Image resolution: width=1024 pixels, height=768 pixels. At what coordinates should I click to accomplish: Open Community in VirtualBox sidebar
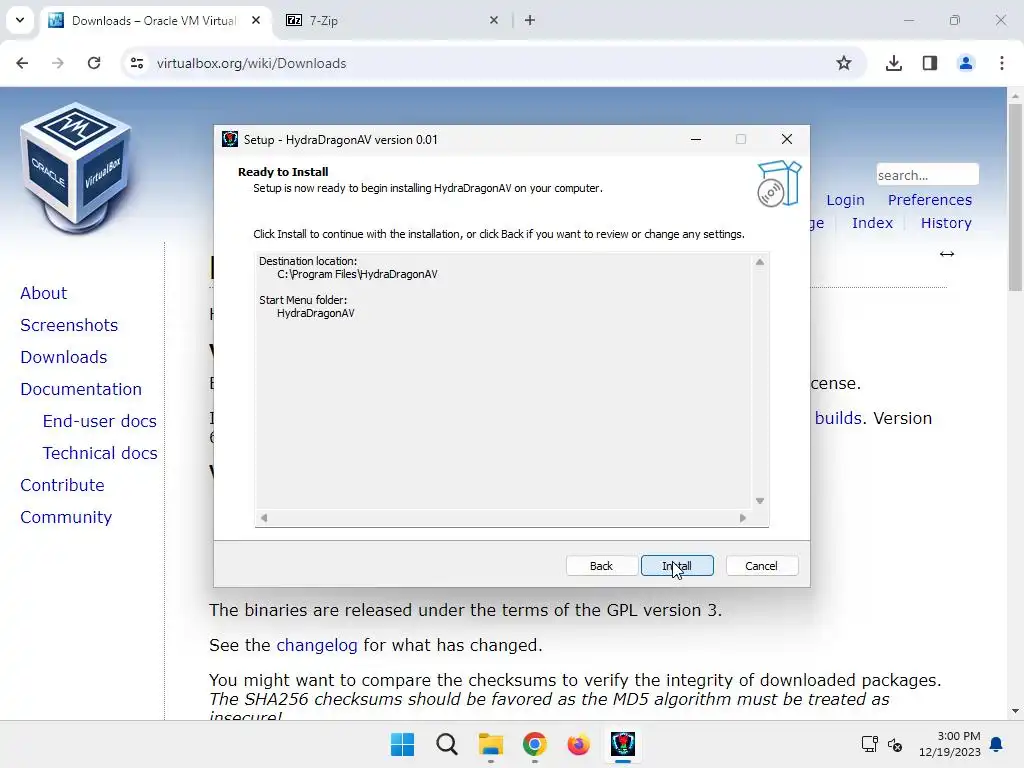[x=66, y=517]
